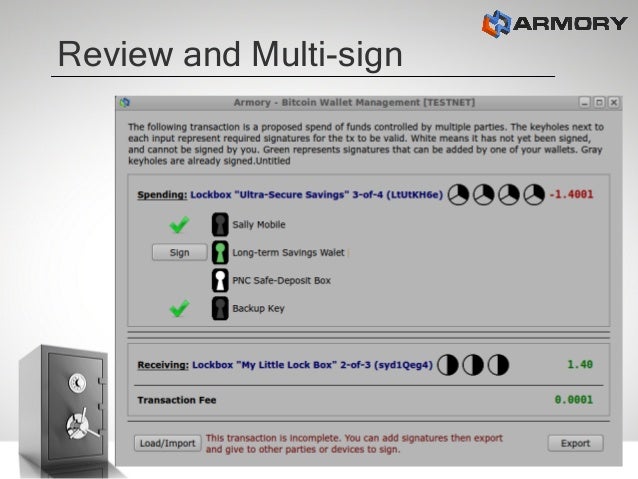This screenshot has width=638, height=479.
Task: Click the 1.40 receiving amount
Action: point(580,365)
